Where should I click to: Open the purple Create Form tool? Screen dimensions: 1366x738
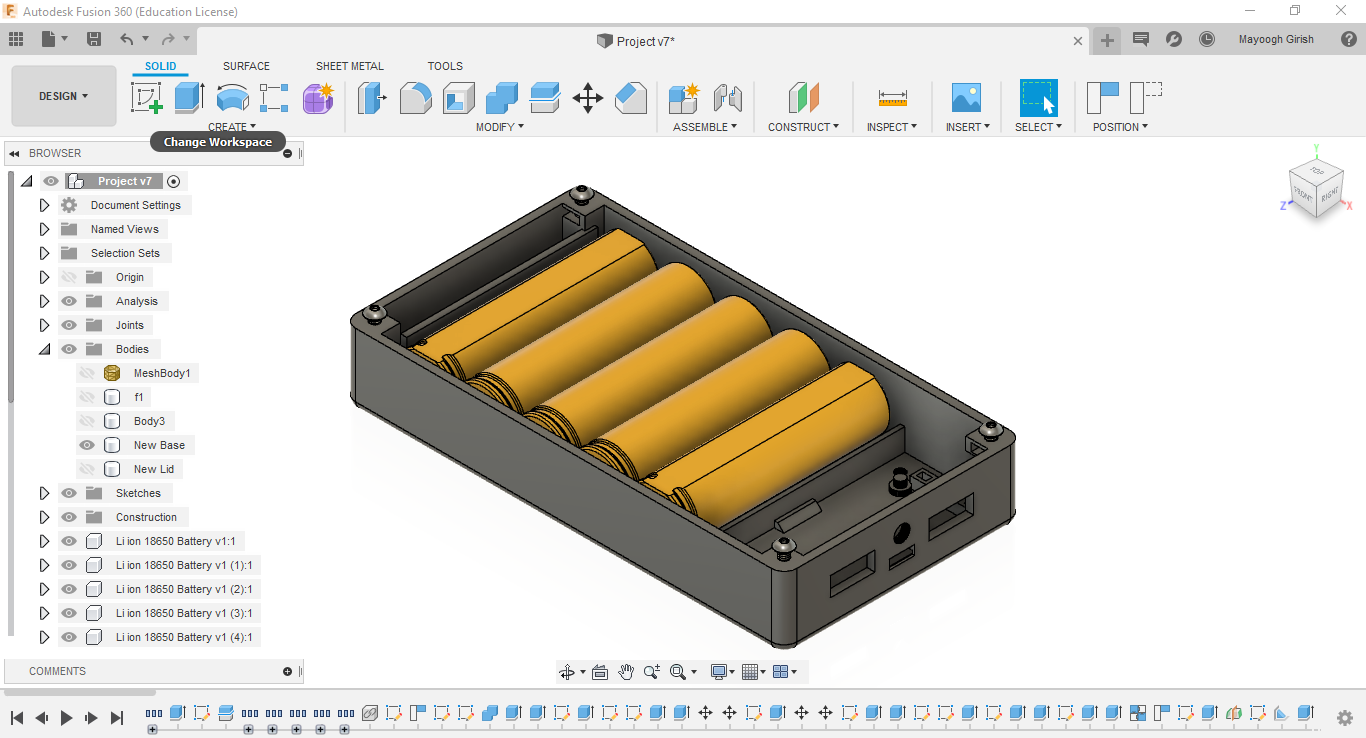pos(317,97)
